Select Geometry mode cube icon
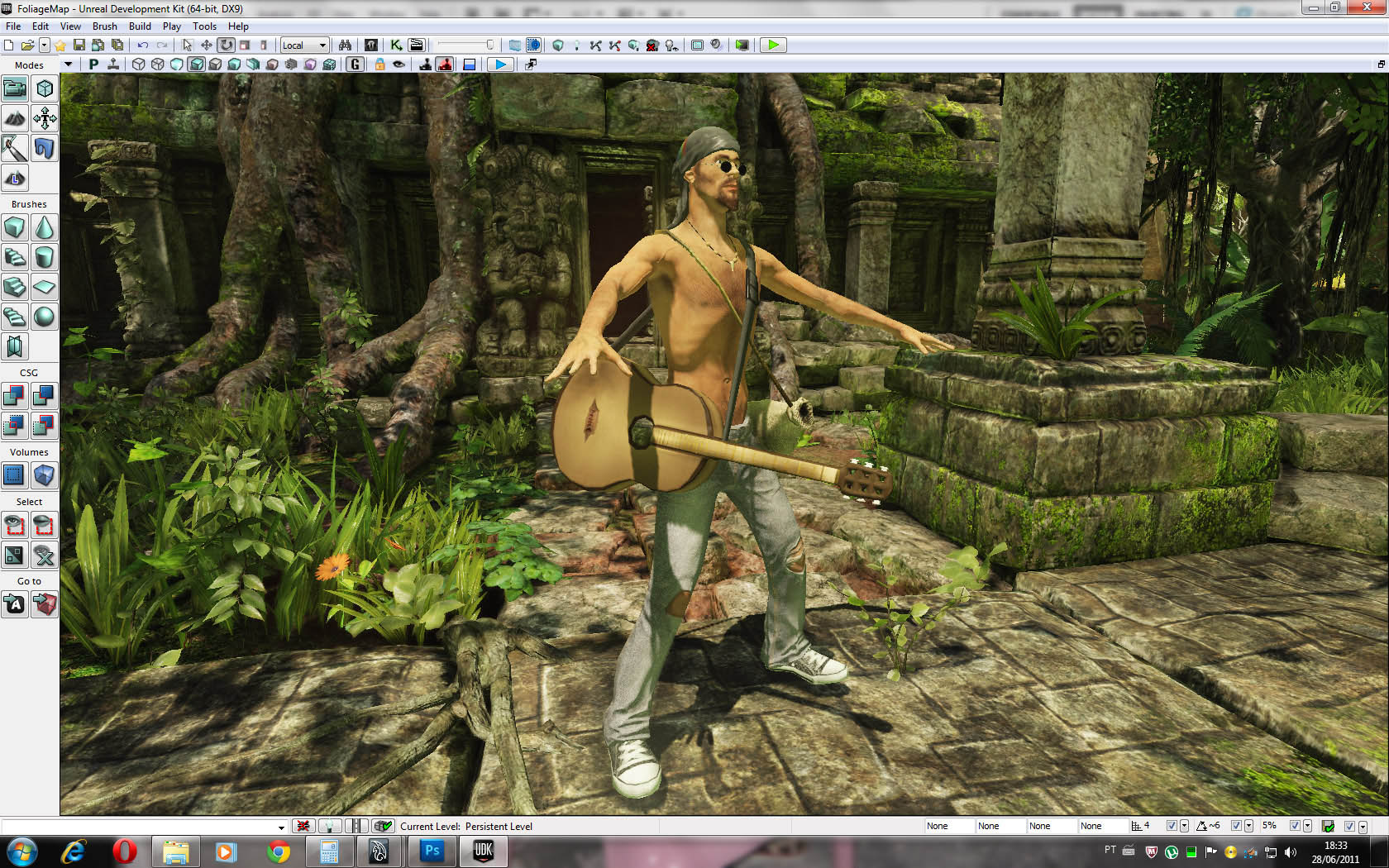The image size is (1389, 868). [45, 88]
